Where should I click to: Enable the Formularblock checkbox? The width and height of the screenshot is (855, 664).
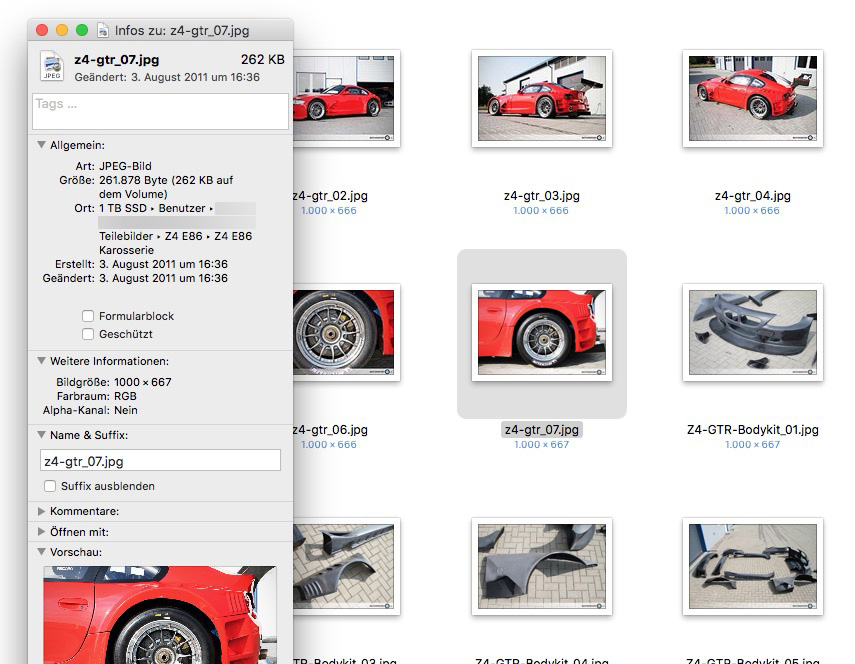pos(88,316)
